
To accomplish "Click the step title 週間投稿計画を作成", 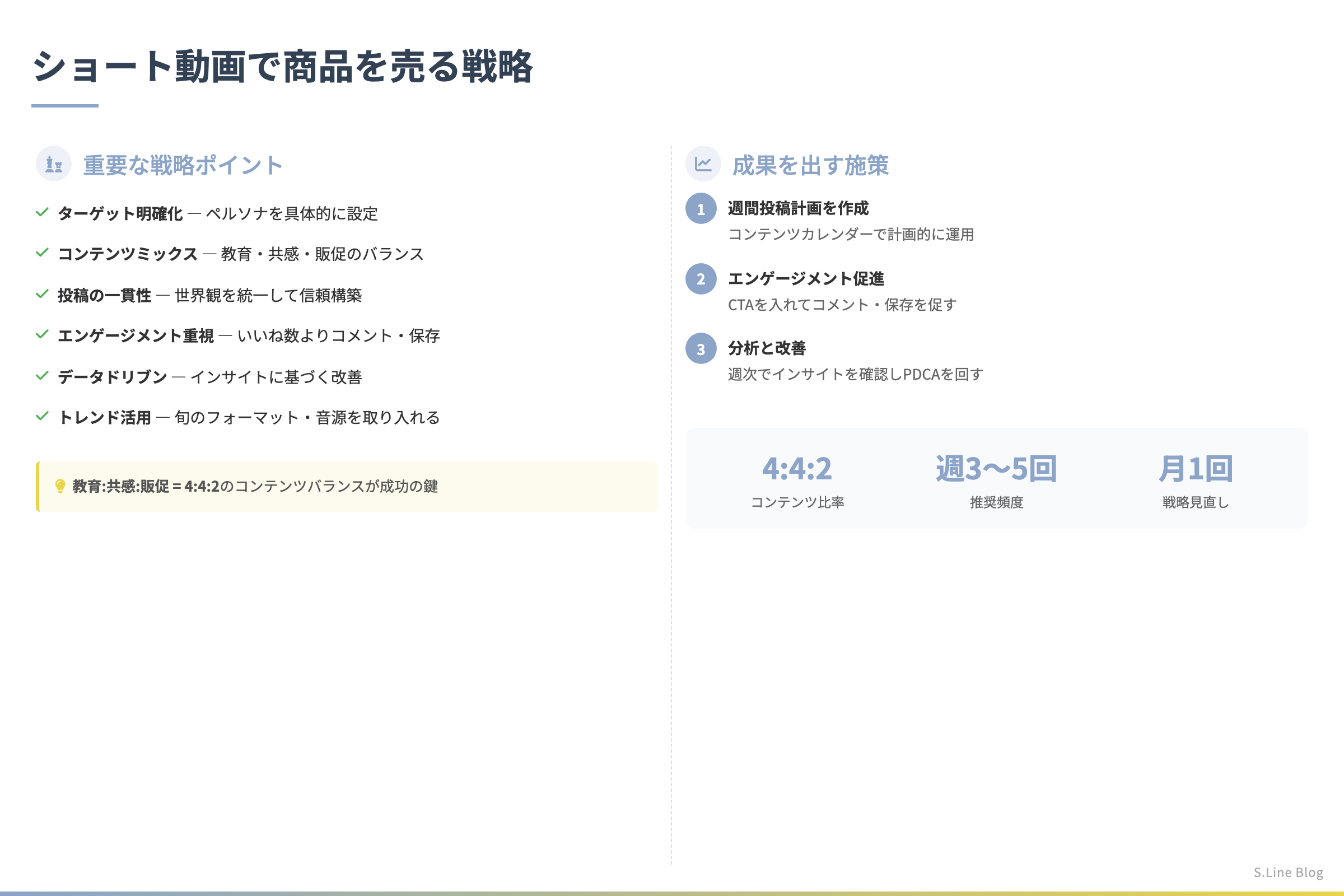I will click(799, 208).
